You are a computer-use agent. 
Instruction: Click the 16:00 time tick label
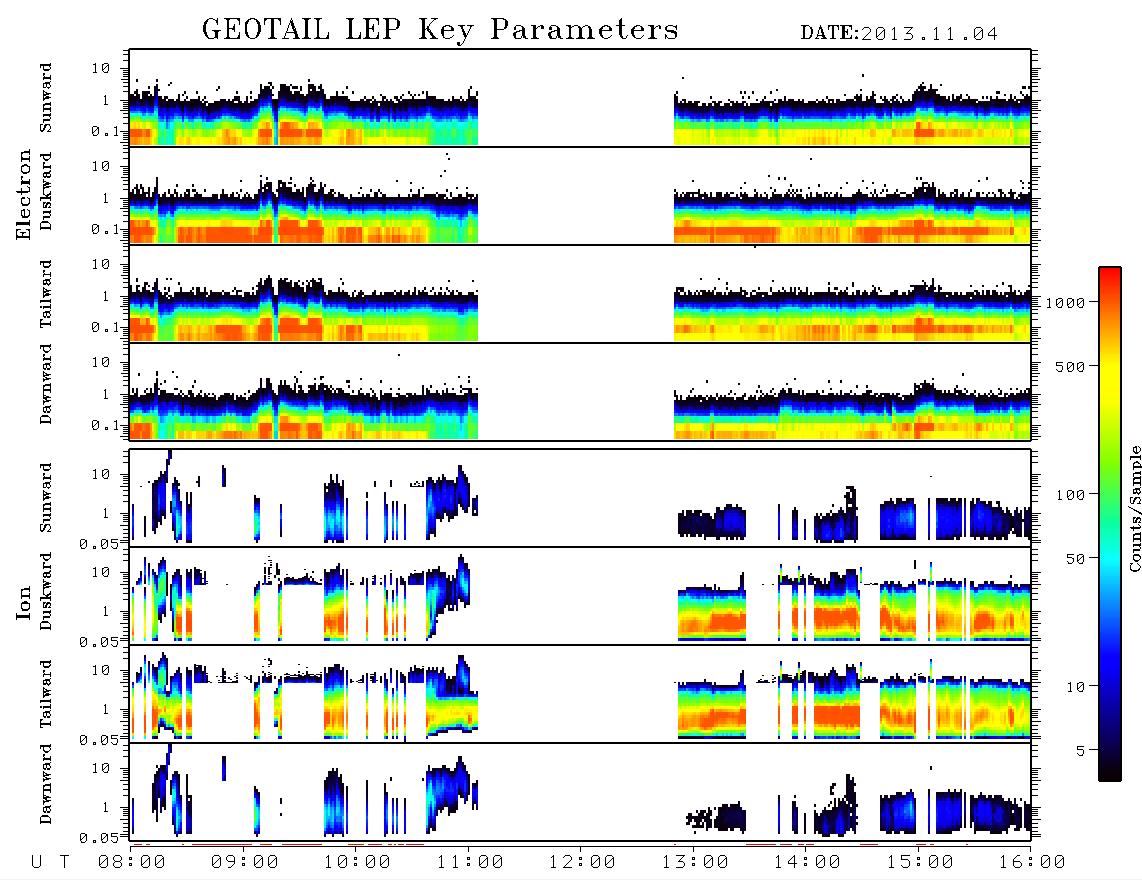pos(1032,863)
